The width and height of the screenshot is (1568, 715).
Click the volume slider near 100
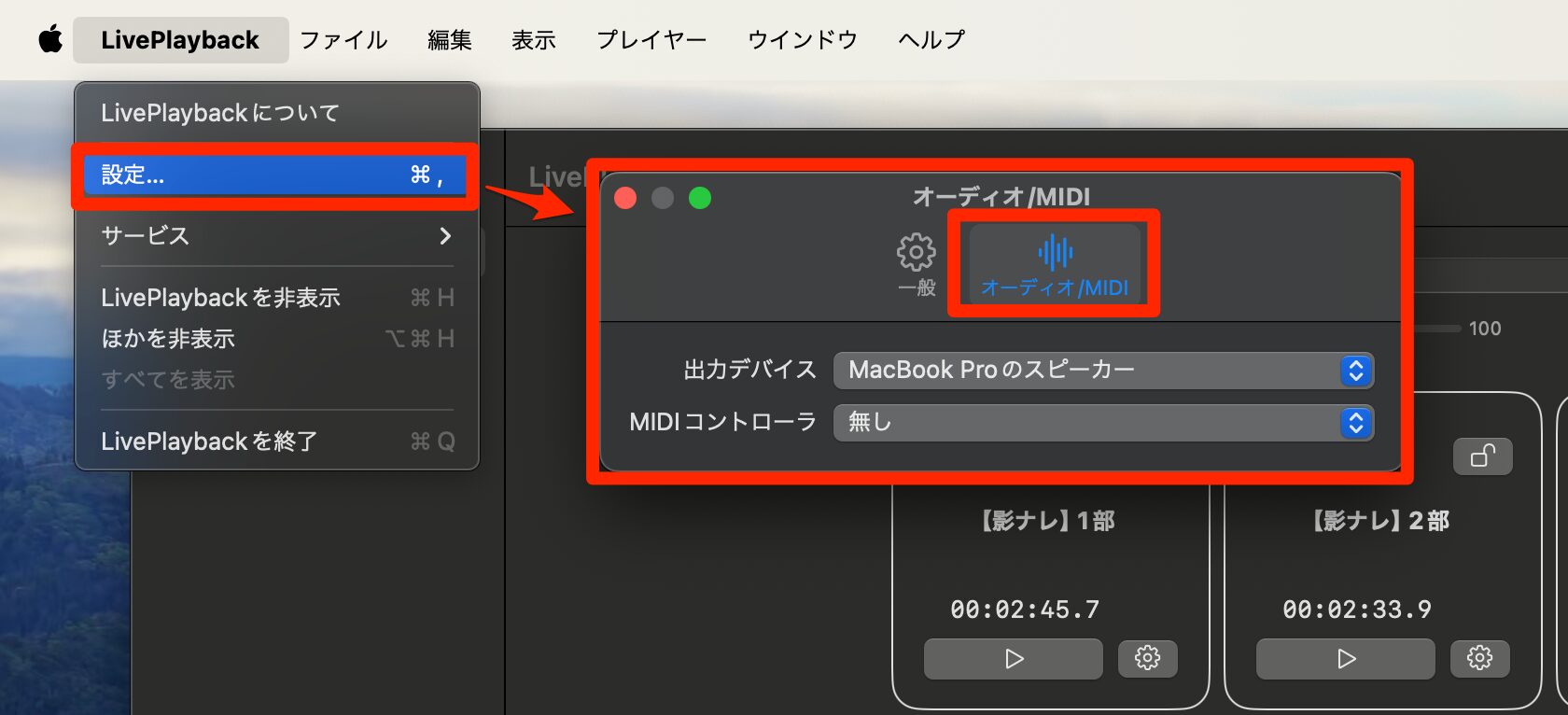1436,329
